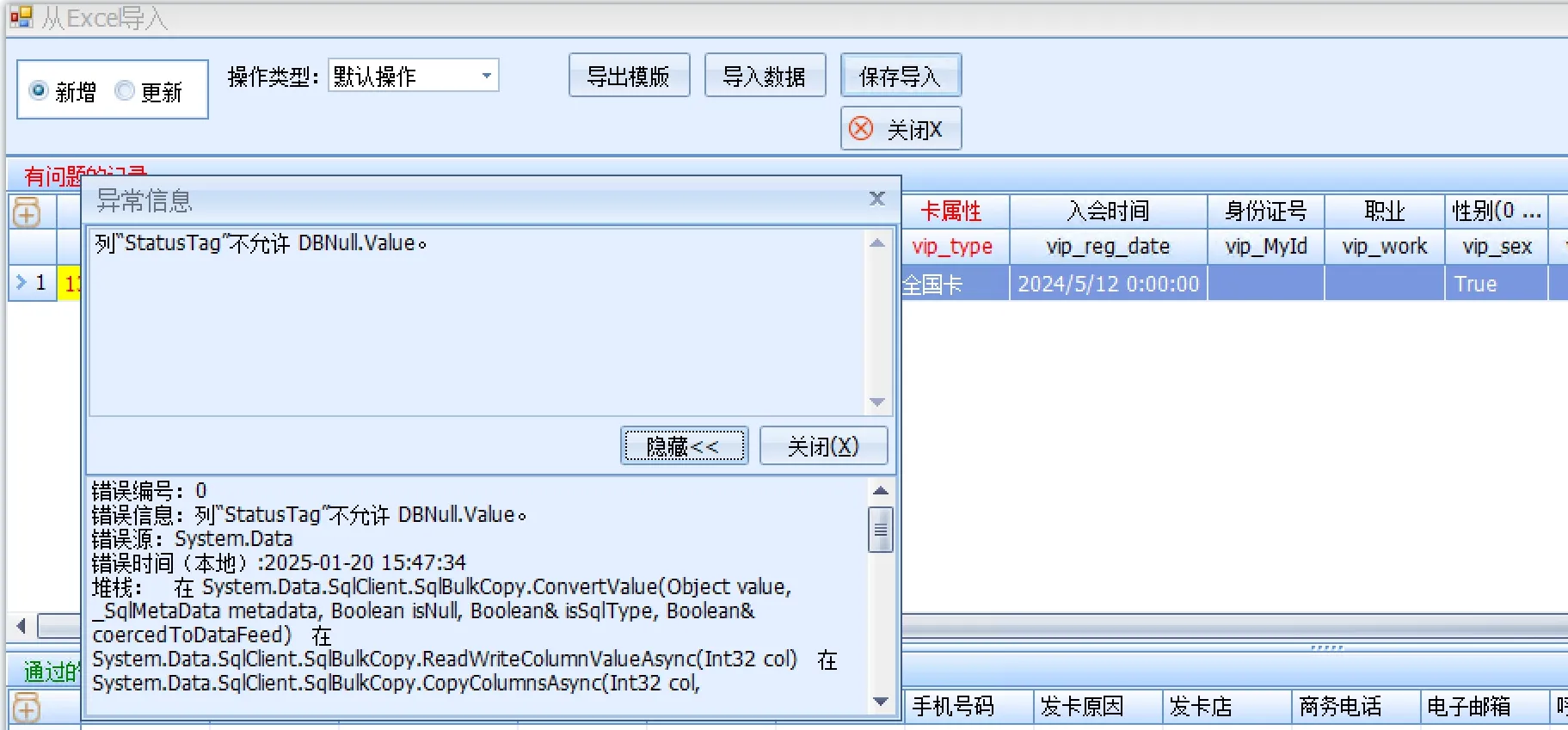This screenshot has height=730, width=1568.
Task: Click the row indicator arrow for row 1
Action: pos(22,282)
